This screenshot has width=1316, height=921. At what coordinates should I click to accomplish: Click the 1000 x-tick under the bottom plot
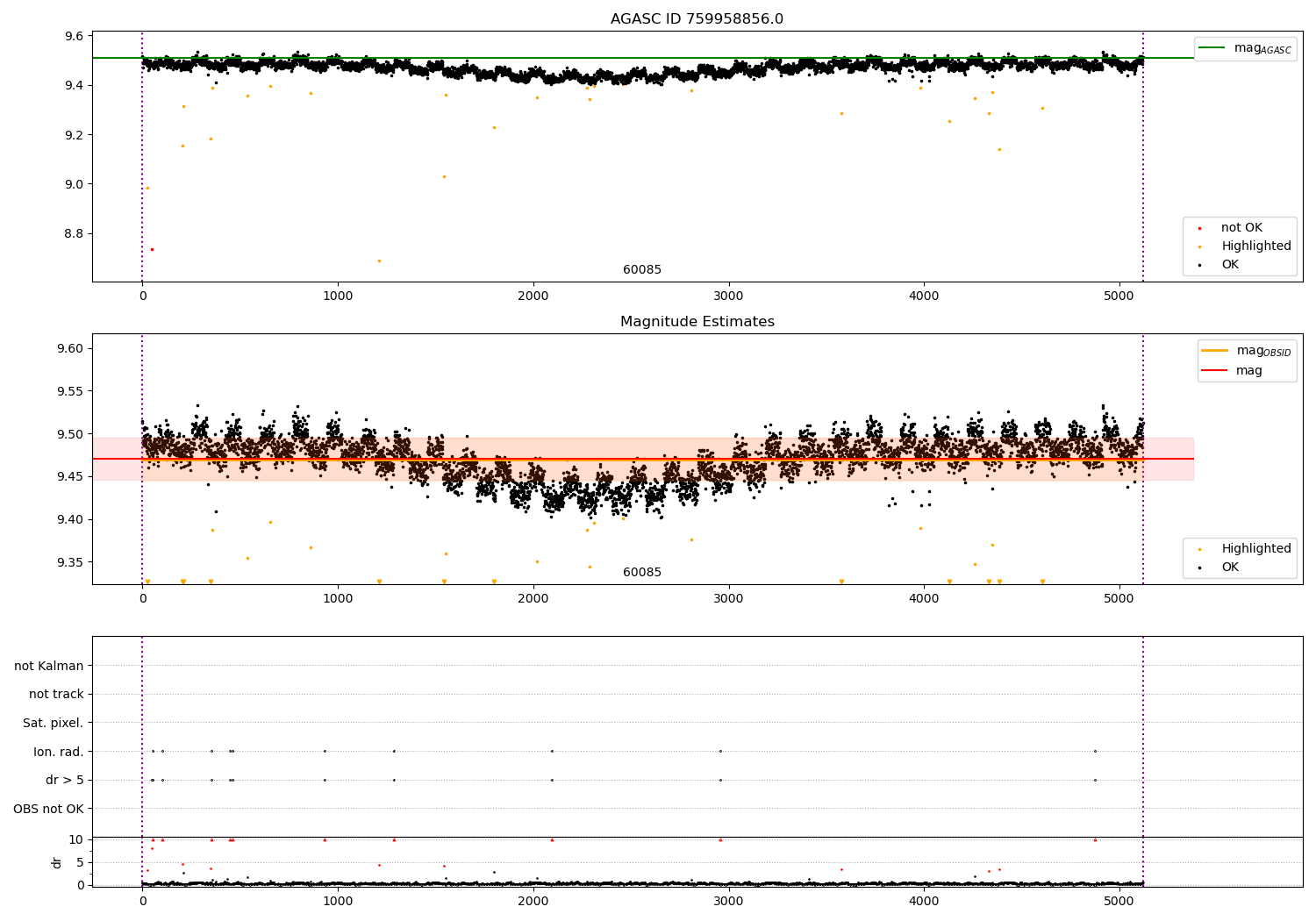point(338,902)
